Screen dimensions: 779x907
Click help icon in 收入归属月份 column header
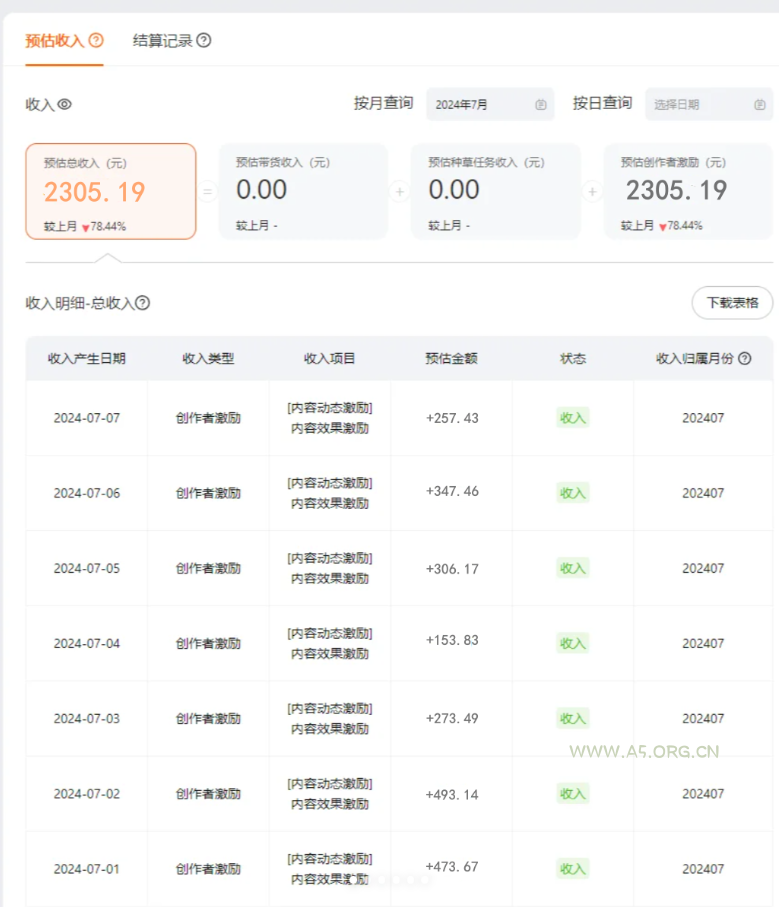click(x=744, y=358)
